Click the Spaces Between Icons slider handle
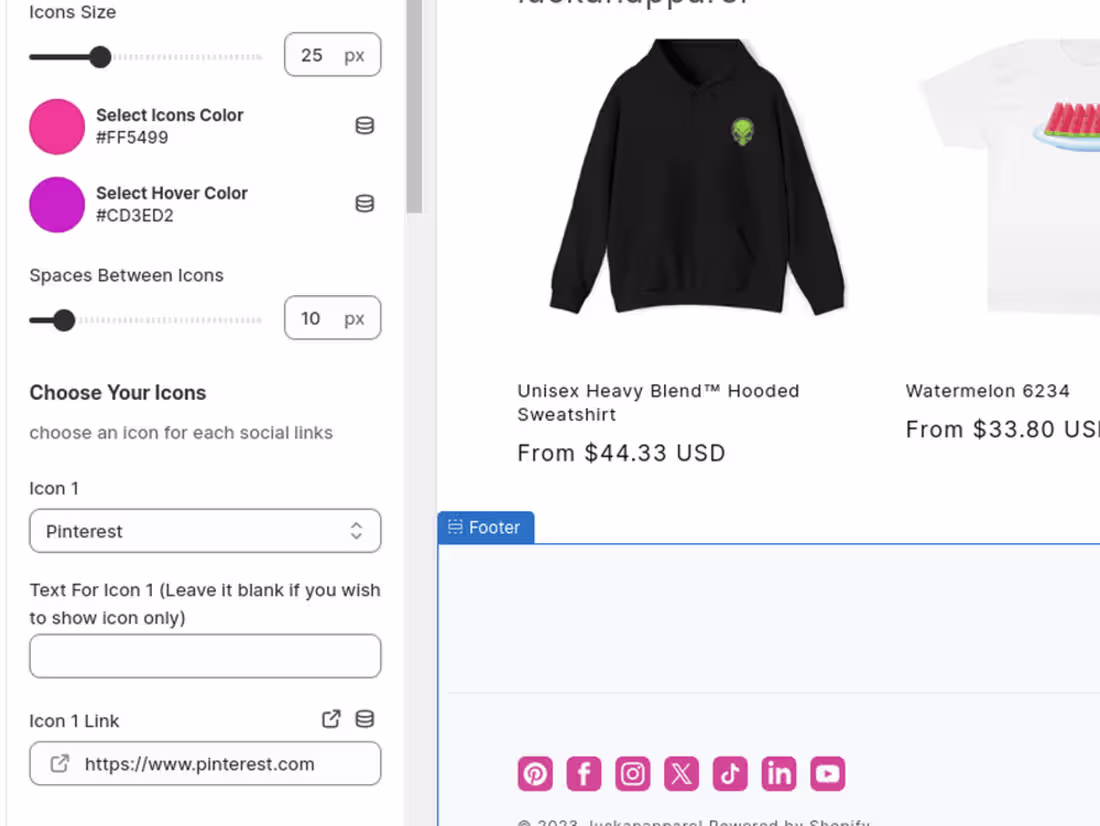1100x826 pixels. [x=64, y=320]
